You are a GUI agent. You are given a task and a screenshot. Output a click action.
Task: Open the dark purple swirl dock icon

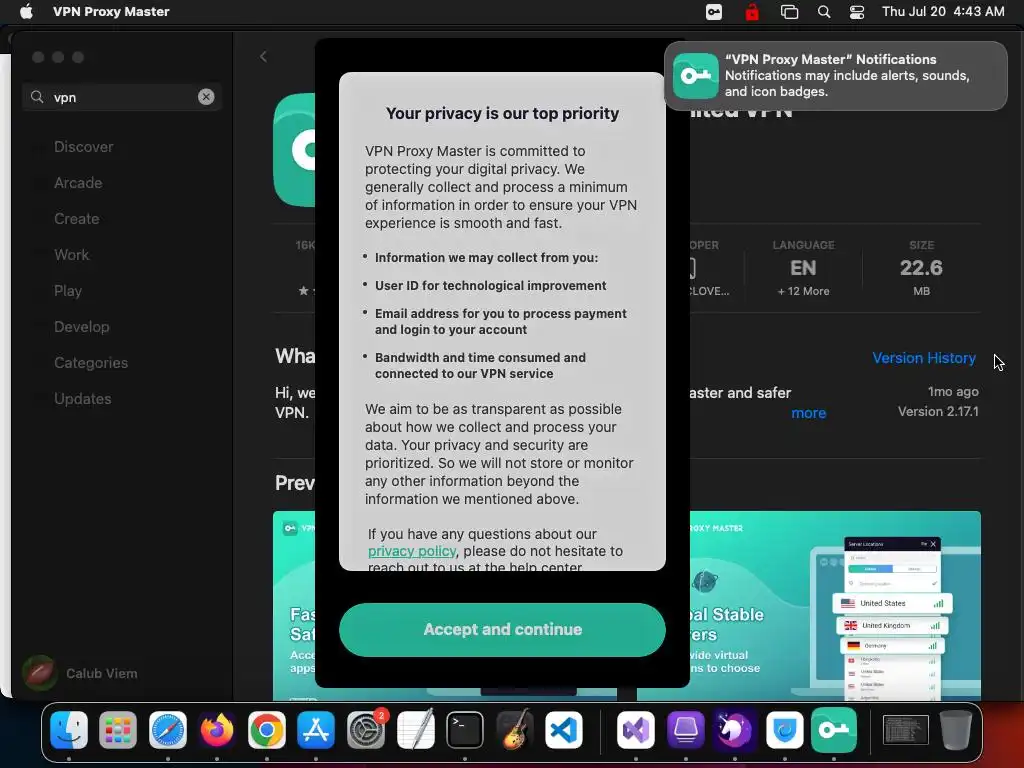point(735,730)
